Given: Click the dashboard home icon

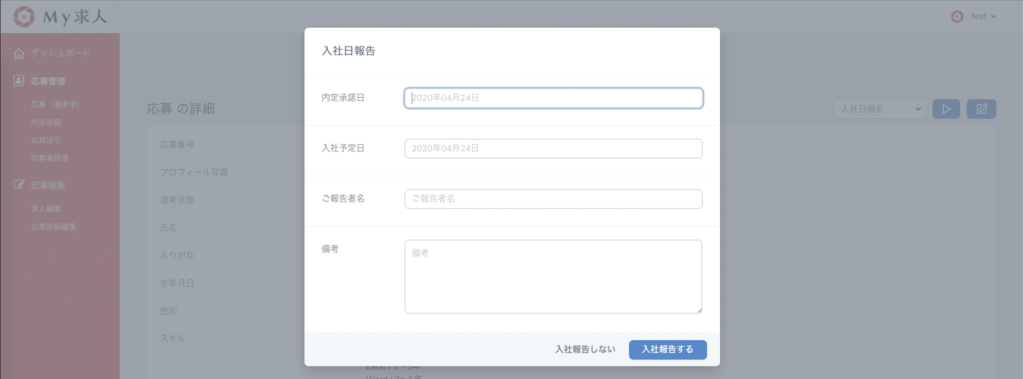Looking at the screenshot, I should [x=19, y=54].
